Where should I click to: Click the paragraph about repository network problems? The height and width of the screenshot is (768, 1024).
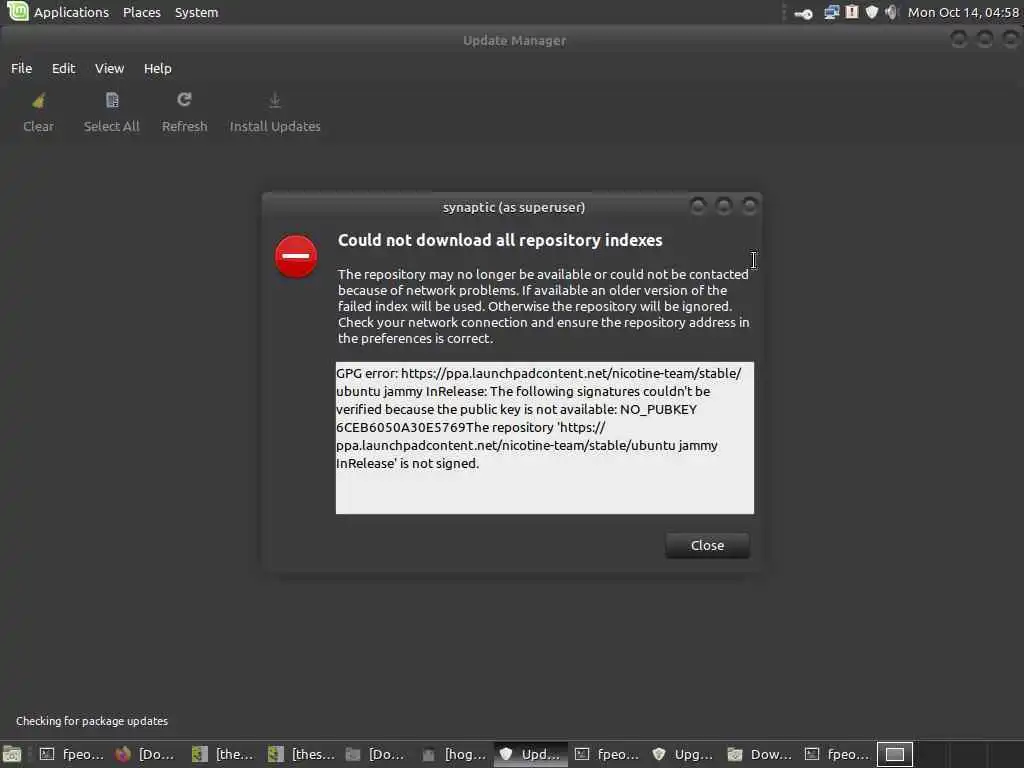[543, 306]
